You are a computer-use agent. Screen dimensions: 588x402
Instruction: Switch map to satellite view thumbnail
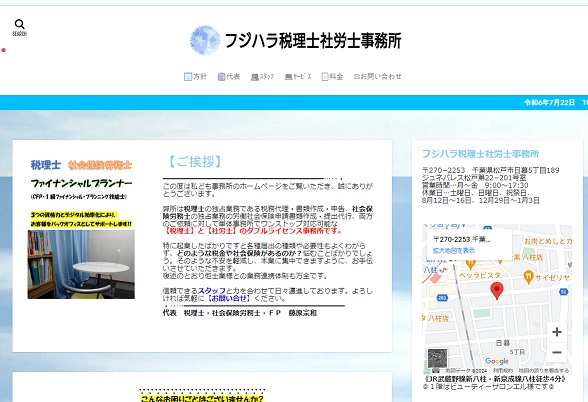pyautogui.click(x=437, y=358)
